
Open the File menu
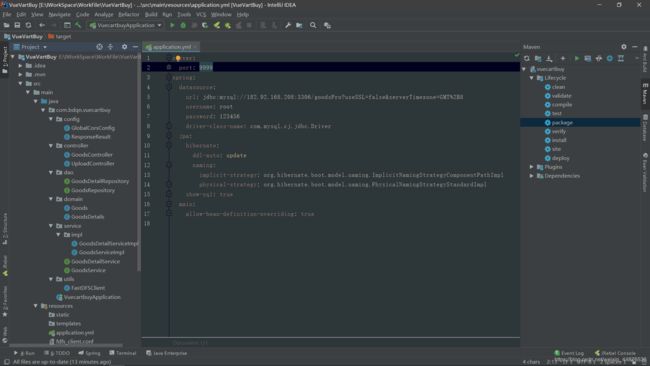pyautogui.click(x=7, y=15)
